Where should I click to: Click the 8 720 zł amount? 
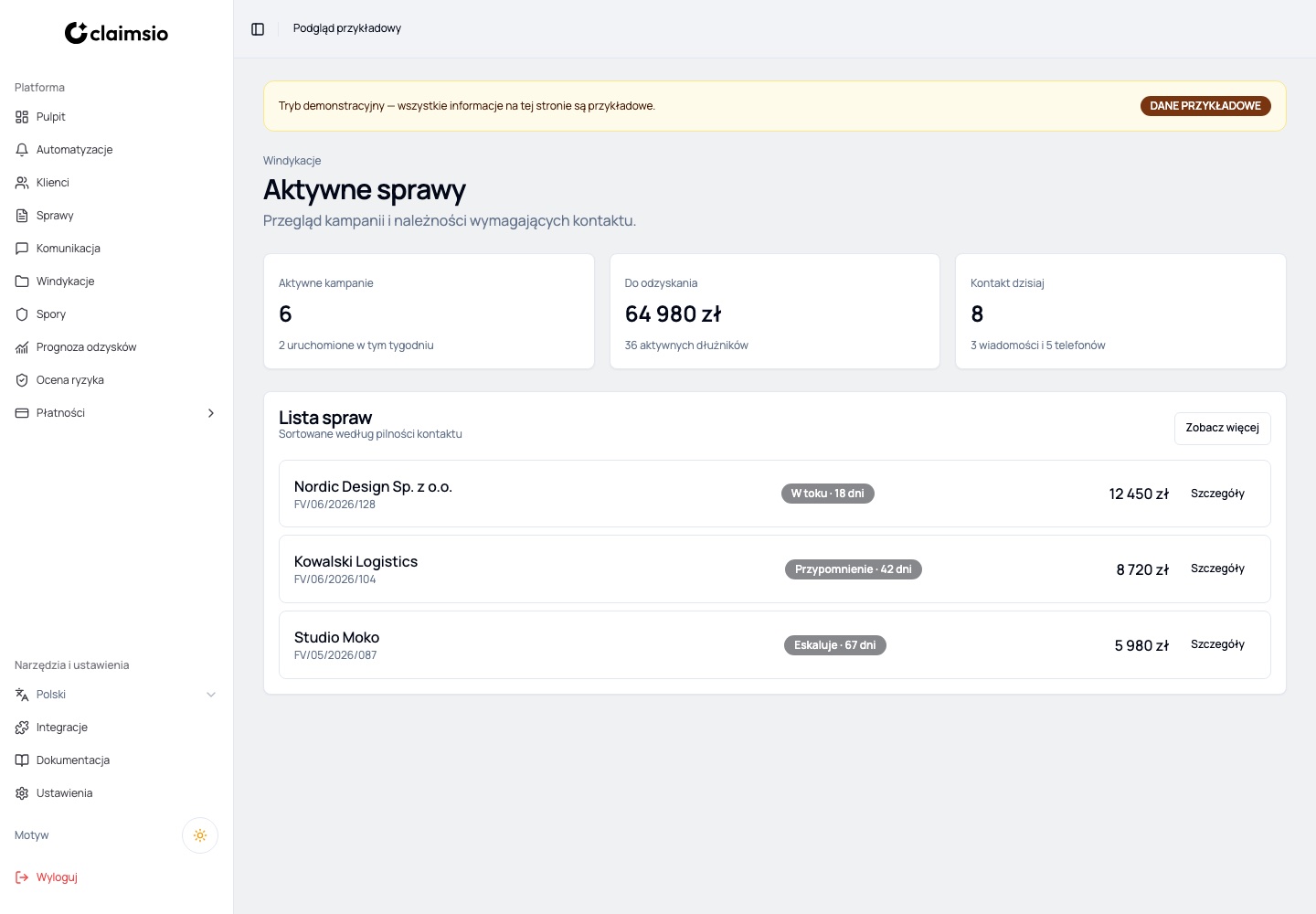click(1142, 569)
